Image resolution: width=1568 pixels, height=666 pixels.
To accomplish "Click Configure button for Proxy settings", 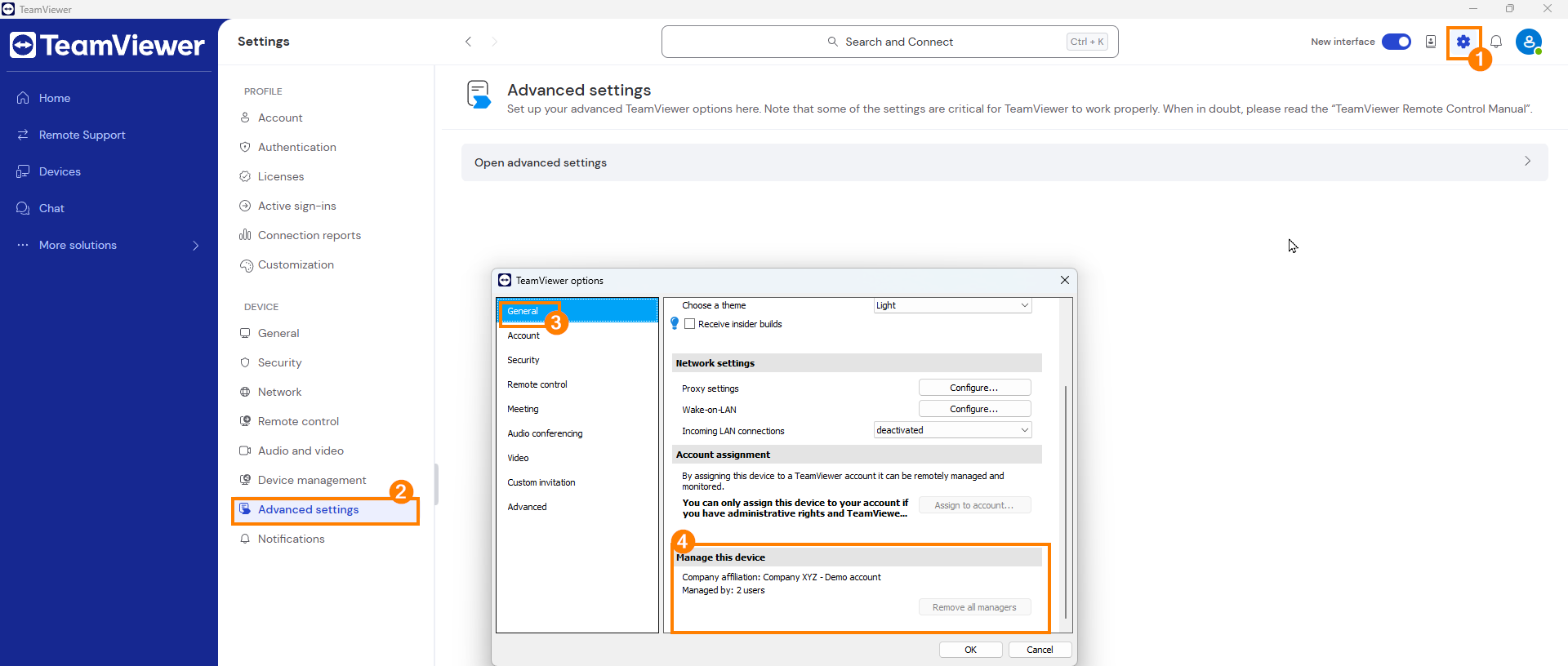I will click(x=974, y=388).
